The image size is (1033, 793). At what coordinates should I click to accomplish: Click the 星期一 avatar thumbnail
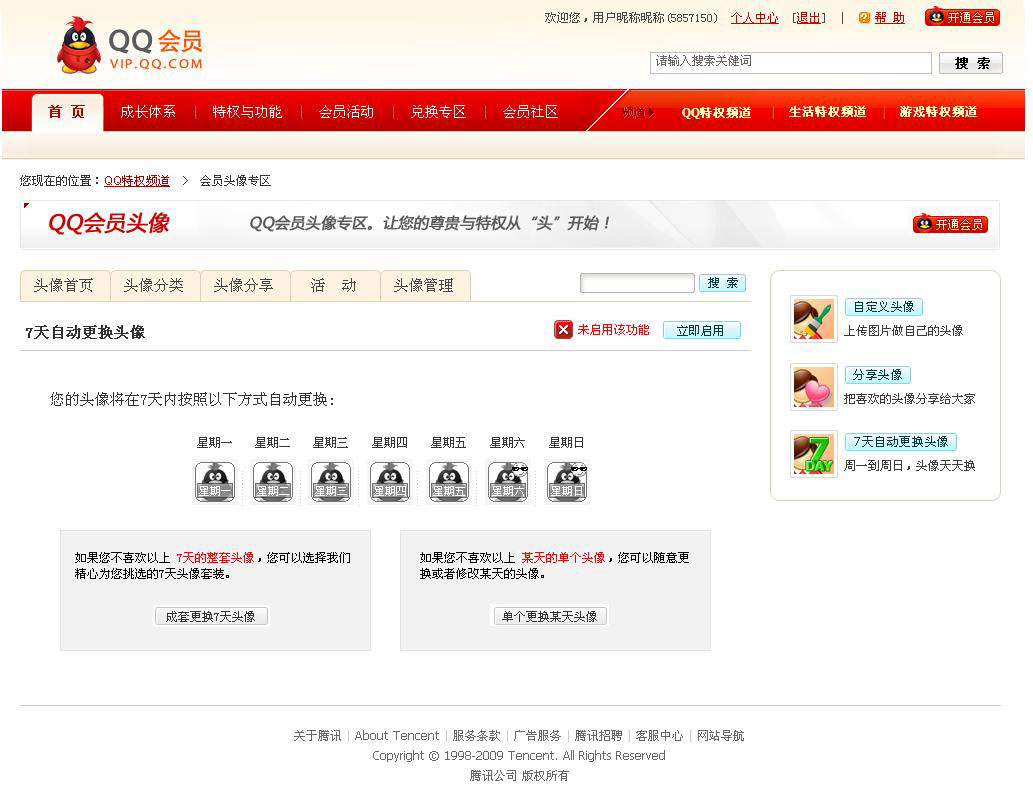[x=215, y=482]
